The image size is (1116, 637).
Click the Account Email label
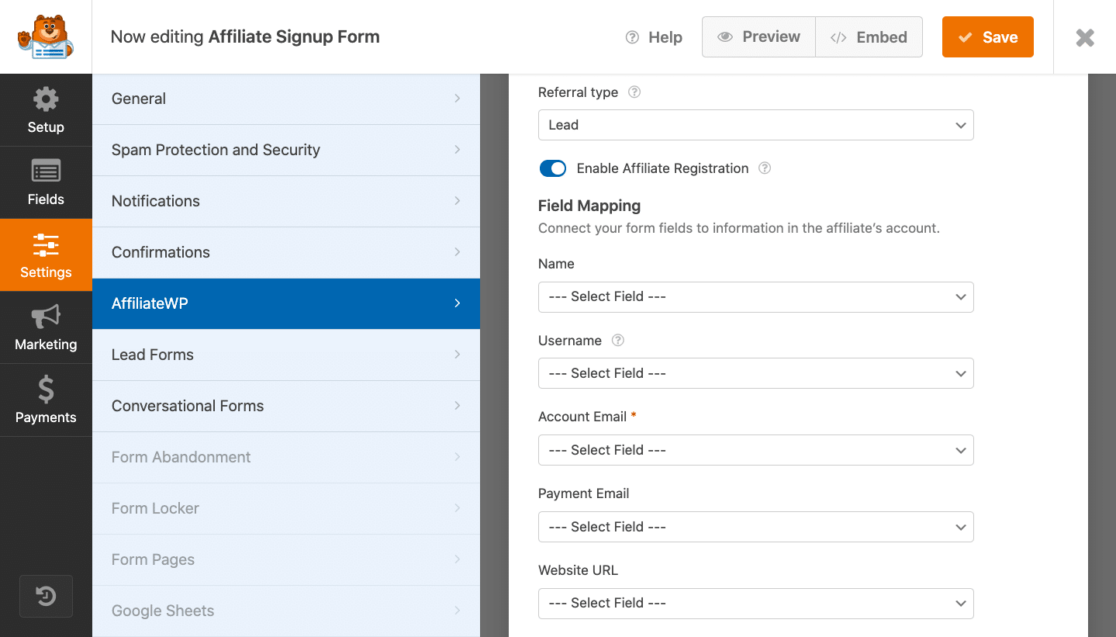point(582,417)
